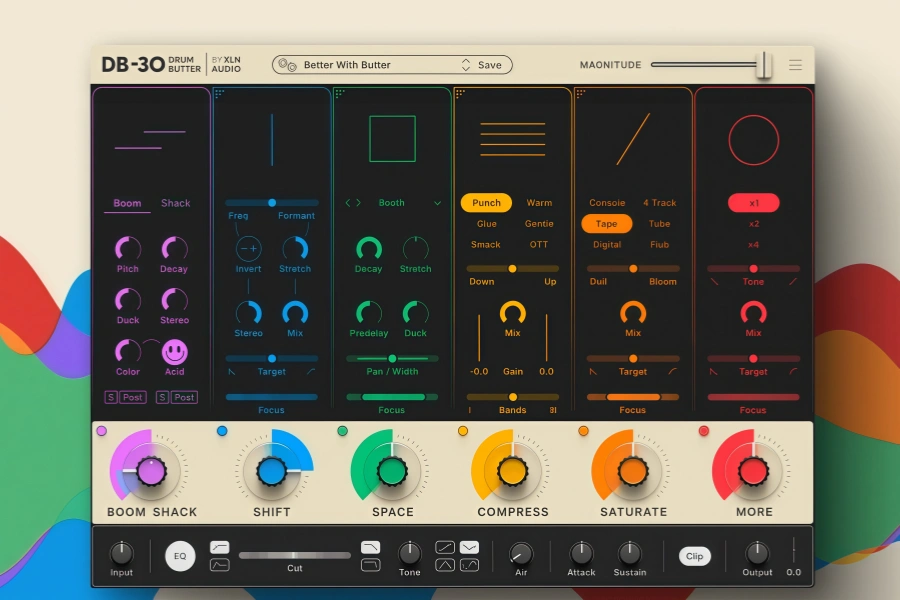900x600 pixels.
Task: Switch to the Boom tab
Action: click(x=127, y=203)
